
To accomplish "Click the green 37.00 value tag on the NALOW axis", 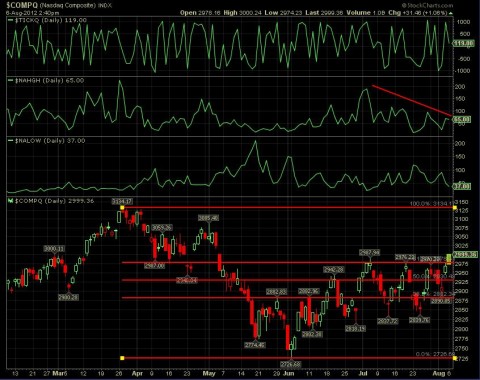I will pos(462,186).
